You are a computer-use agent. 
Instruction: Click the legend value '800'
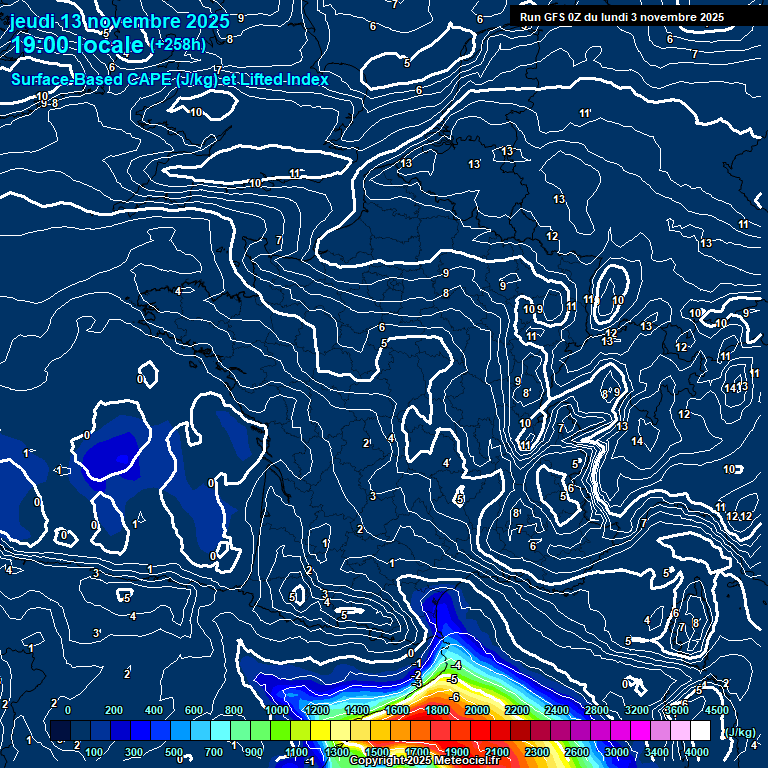pos(234,710)
